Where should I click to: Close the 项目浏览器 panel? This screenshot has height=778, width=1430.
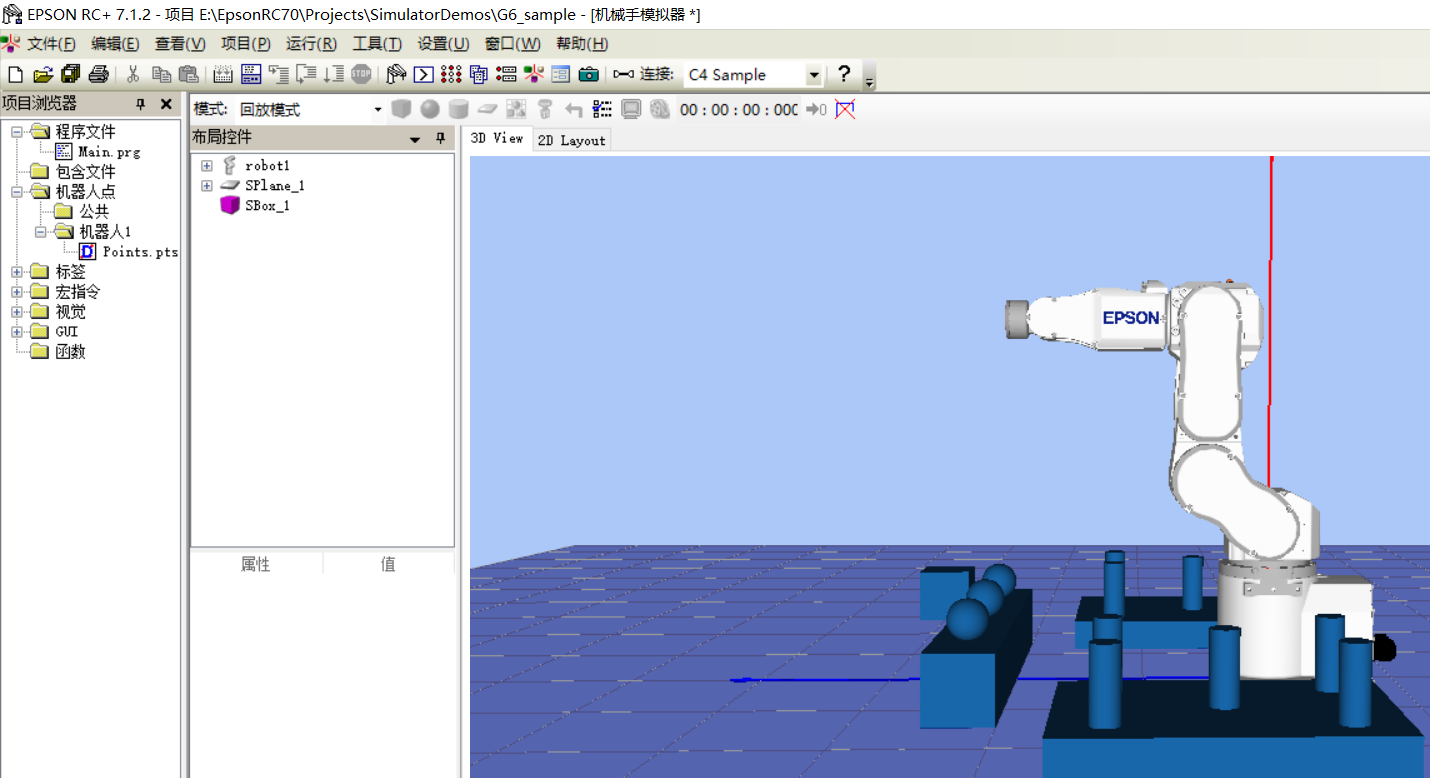click(x=166, y=104)
